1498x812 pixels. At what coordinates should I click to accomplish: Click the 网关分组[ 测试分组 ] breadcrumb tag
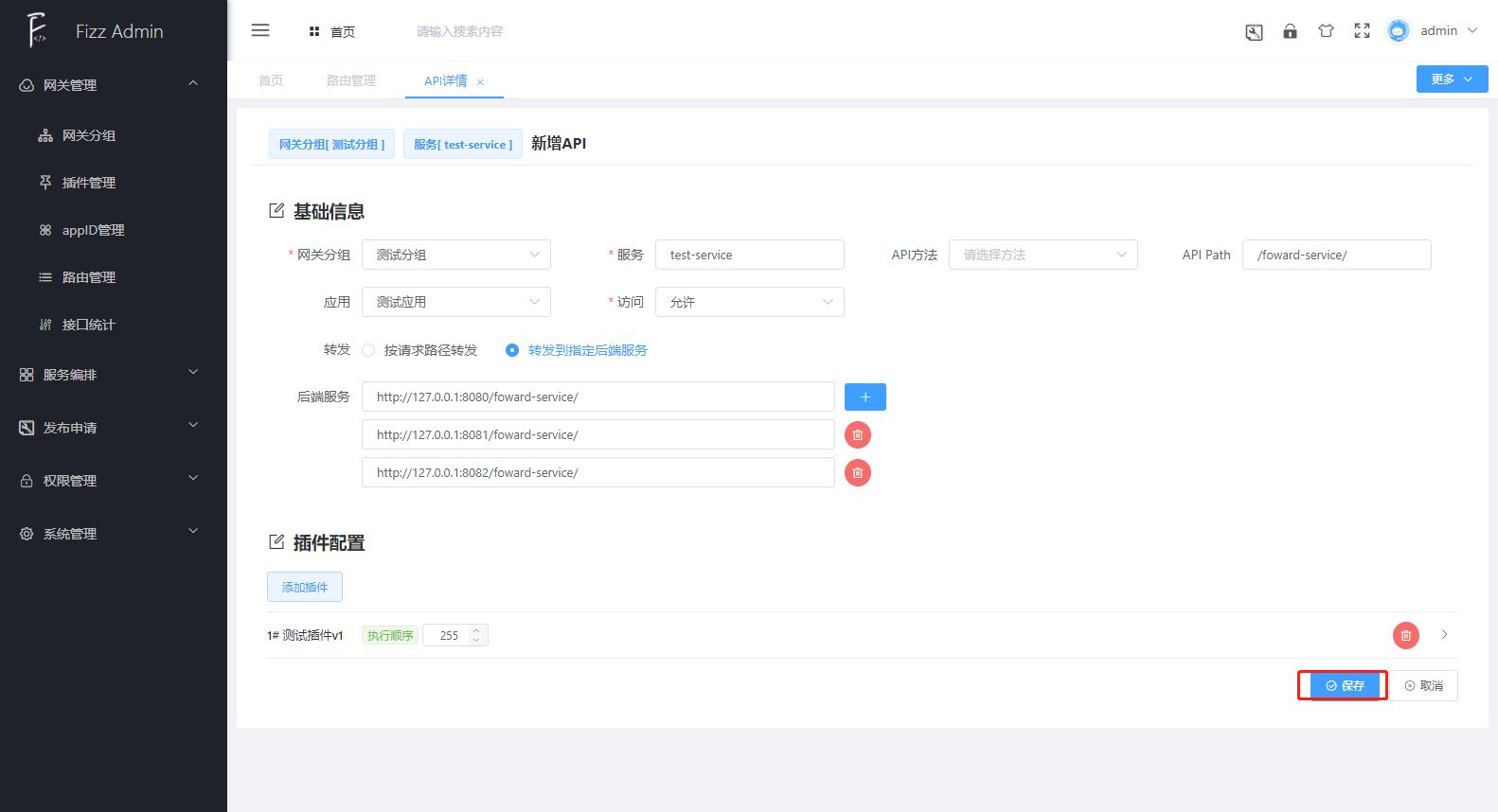tap(331, 144)
